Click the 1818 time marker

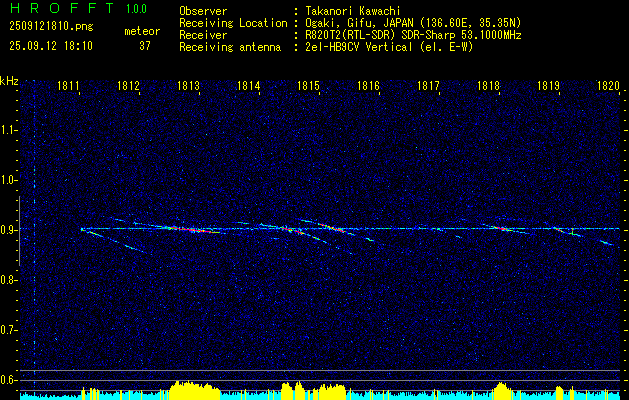(x=488, y=85)
